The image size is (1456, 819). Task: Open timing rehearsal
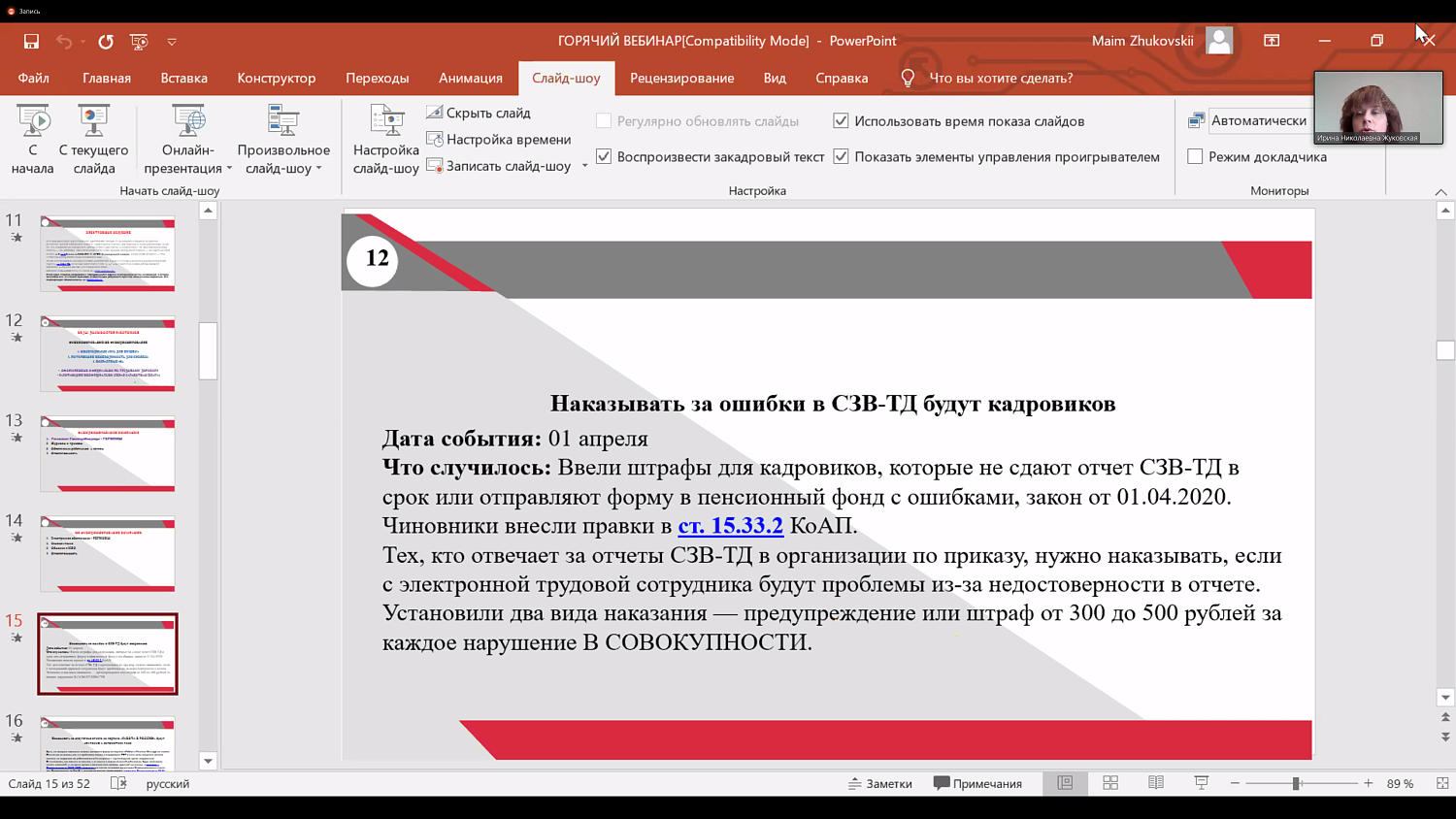(499, 139)
